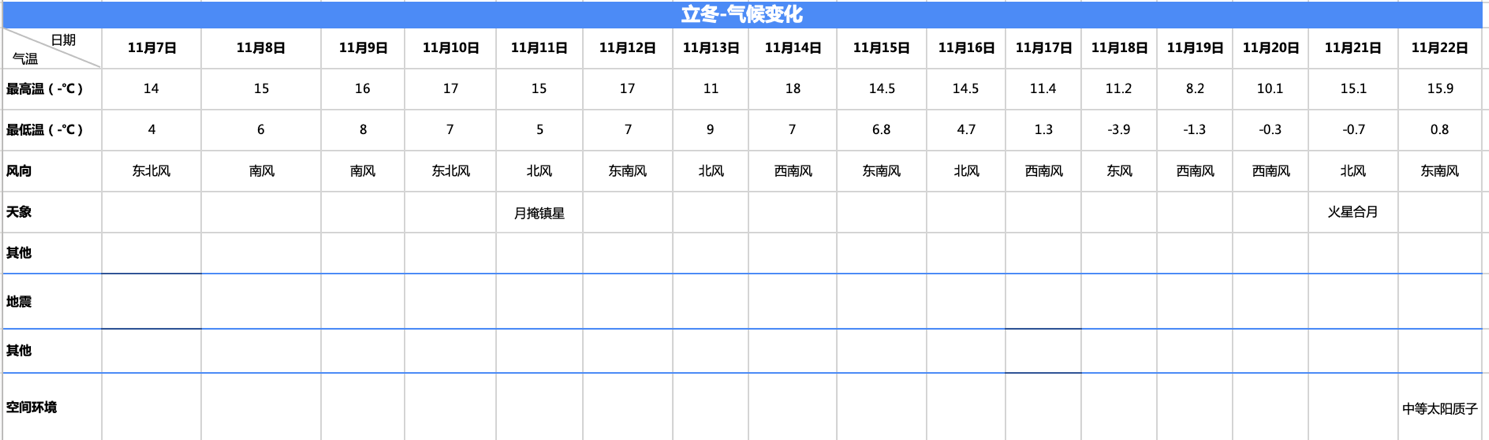Click the 风向 row label
The width and height of the screenshot is (1489, 440).
pos(51,171)
